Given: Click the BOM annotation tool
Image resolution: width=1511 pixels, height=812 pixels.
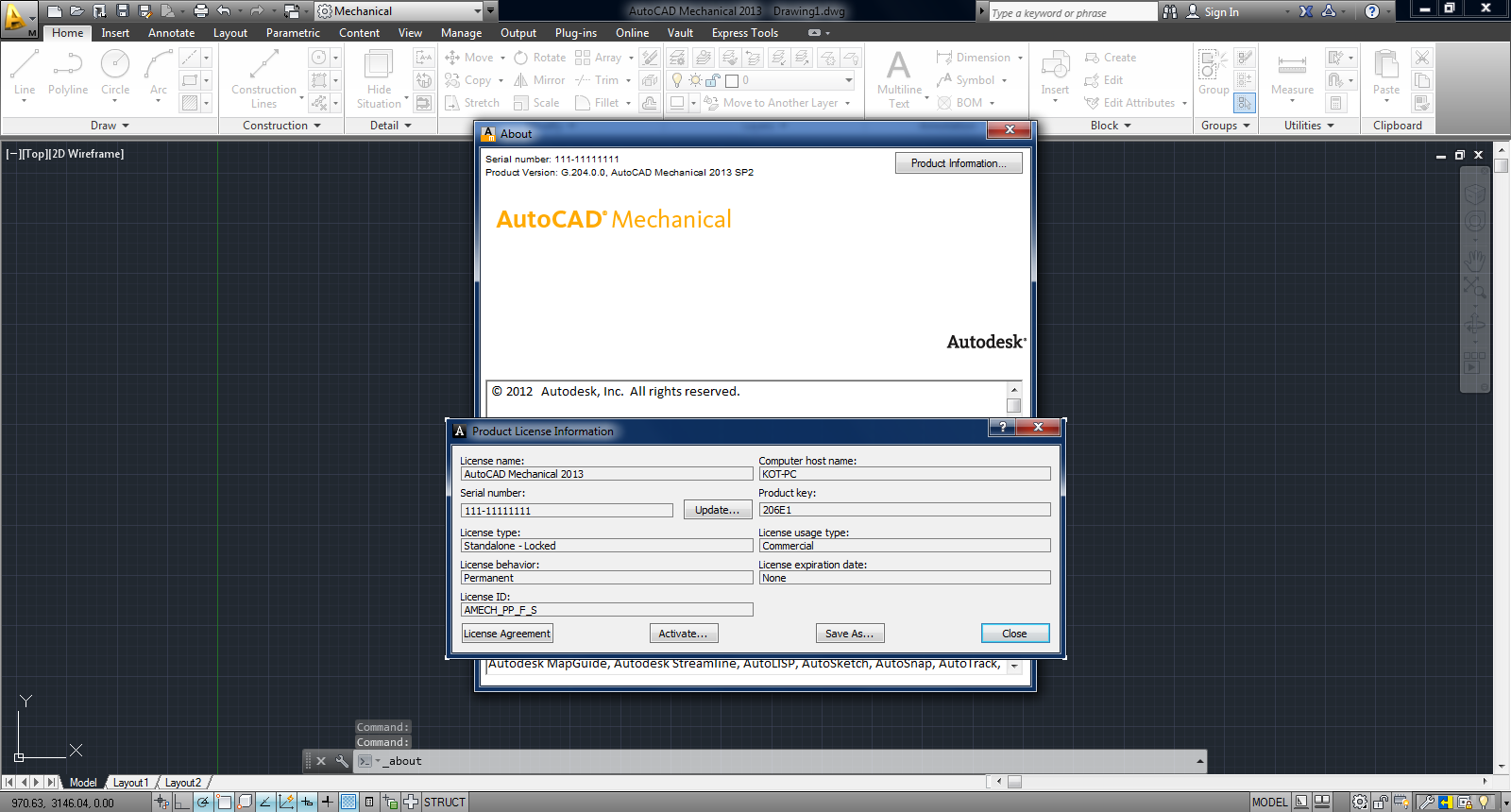Looking at the screenshot, I should [x=960, y=103].
